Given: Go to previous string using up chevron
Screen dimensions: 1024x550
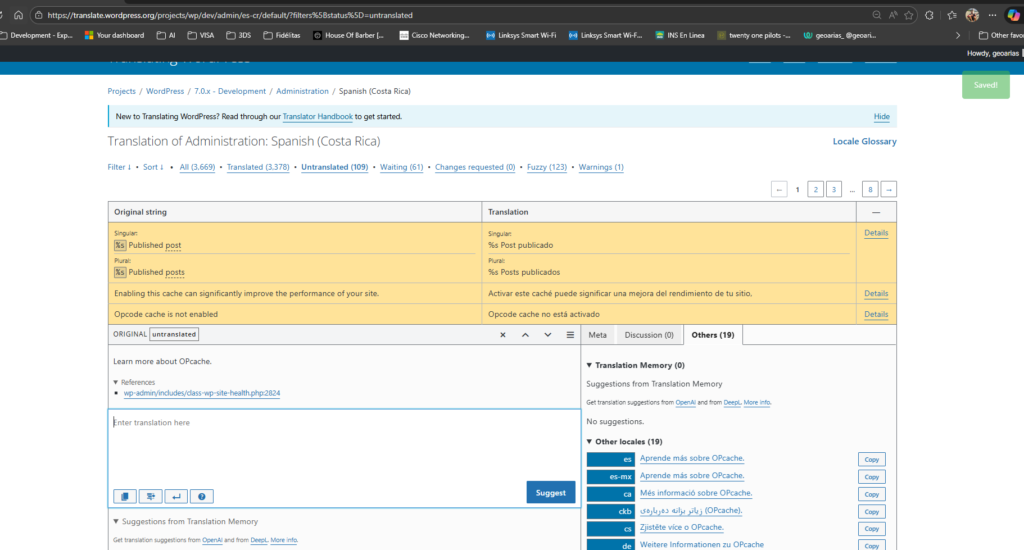Looking at the screenshot, I should click(525, 335).
